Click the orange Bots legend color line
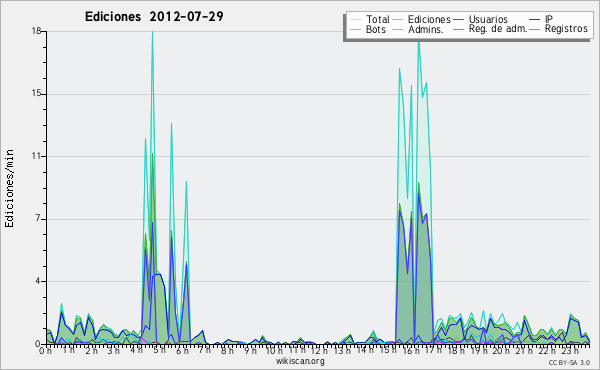This screenshot has width=600, height=370. coord(355,29)
